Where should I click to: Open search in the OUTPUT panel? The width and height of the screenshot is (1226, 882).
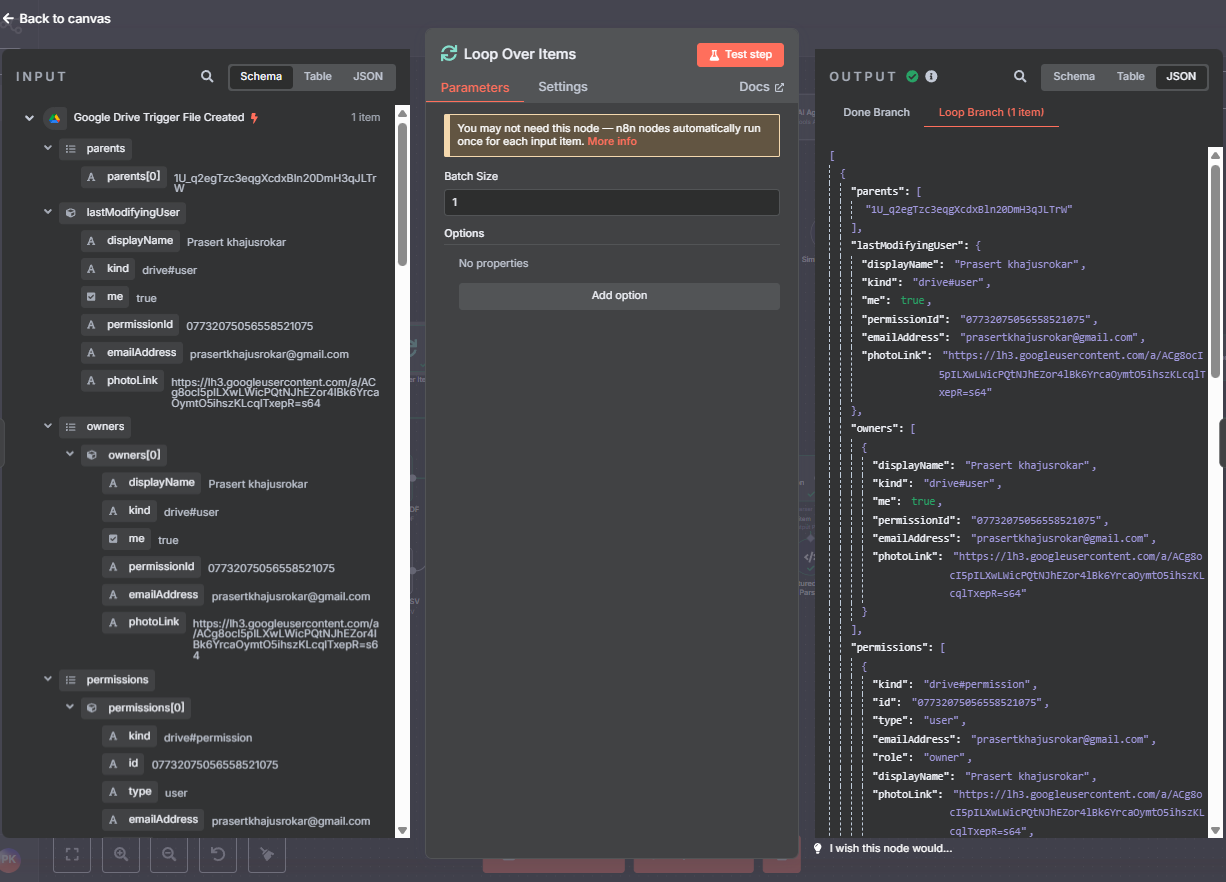(1020, 76)
